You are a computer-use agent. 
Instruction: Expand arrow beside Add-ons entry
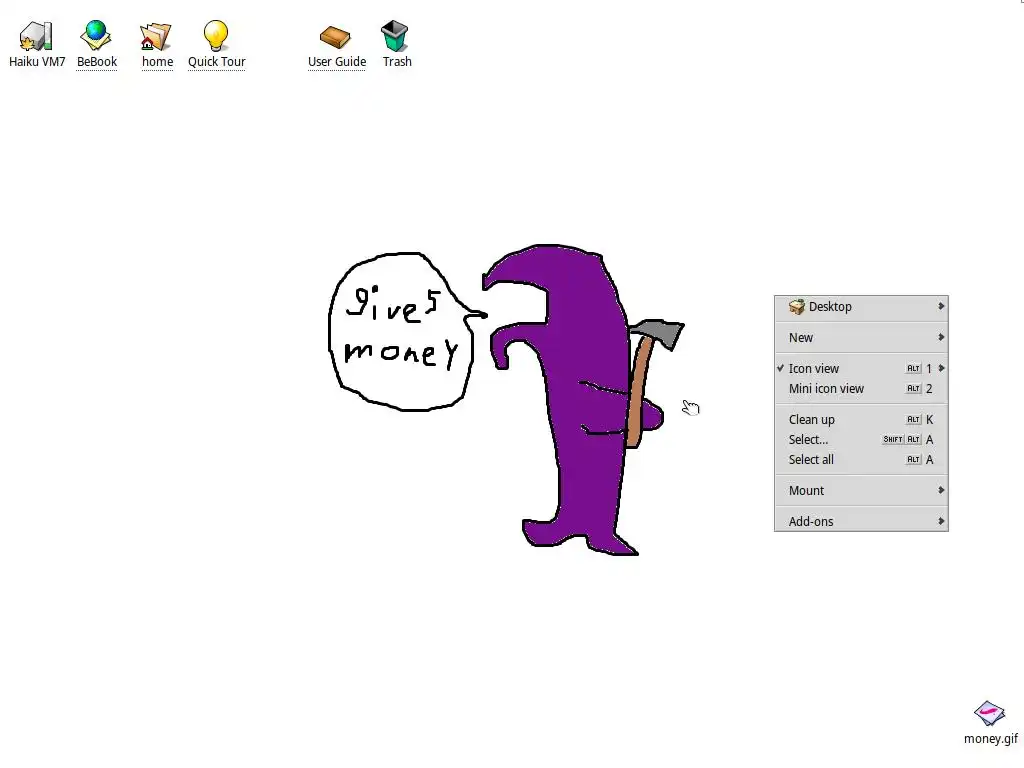[x=941, y=521]
